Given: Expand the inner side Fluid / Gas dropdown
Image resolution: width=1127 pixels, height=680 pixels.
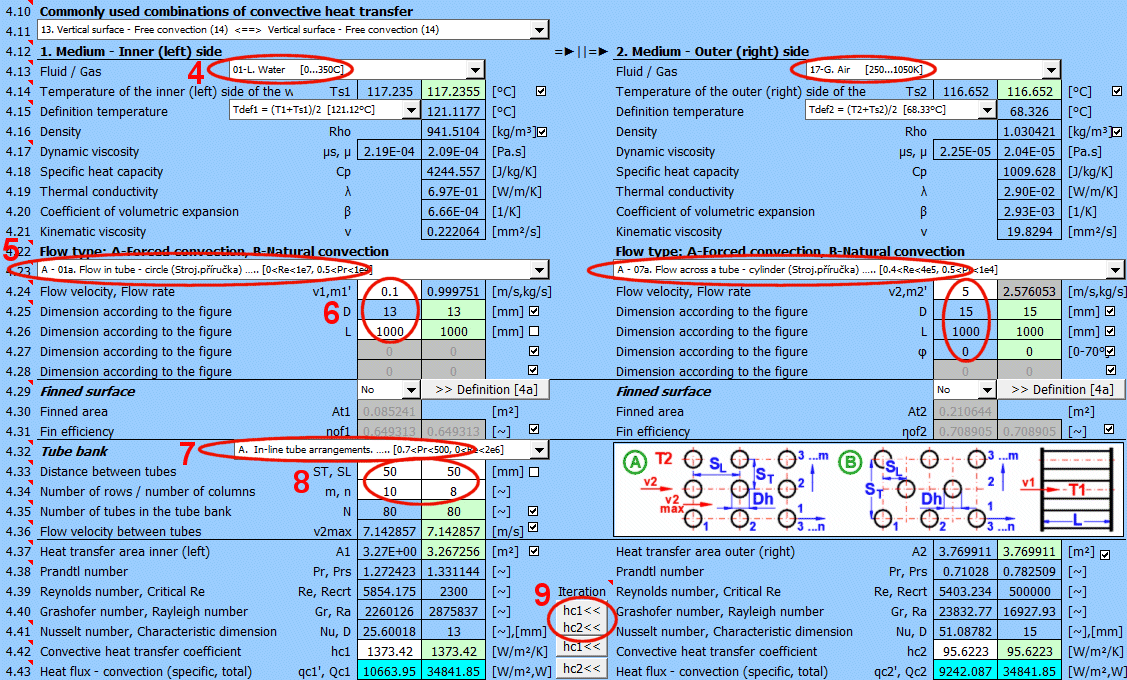Looking at the screenshot, I should tap(475, 71).
